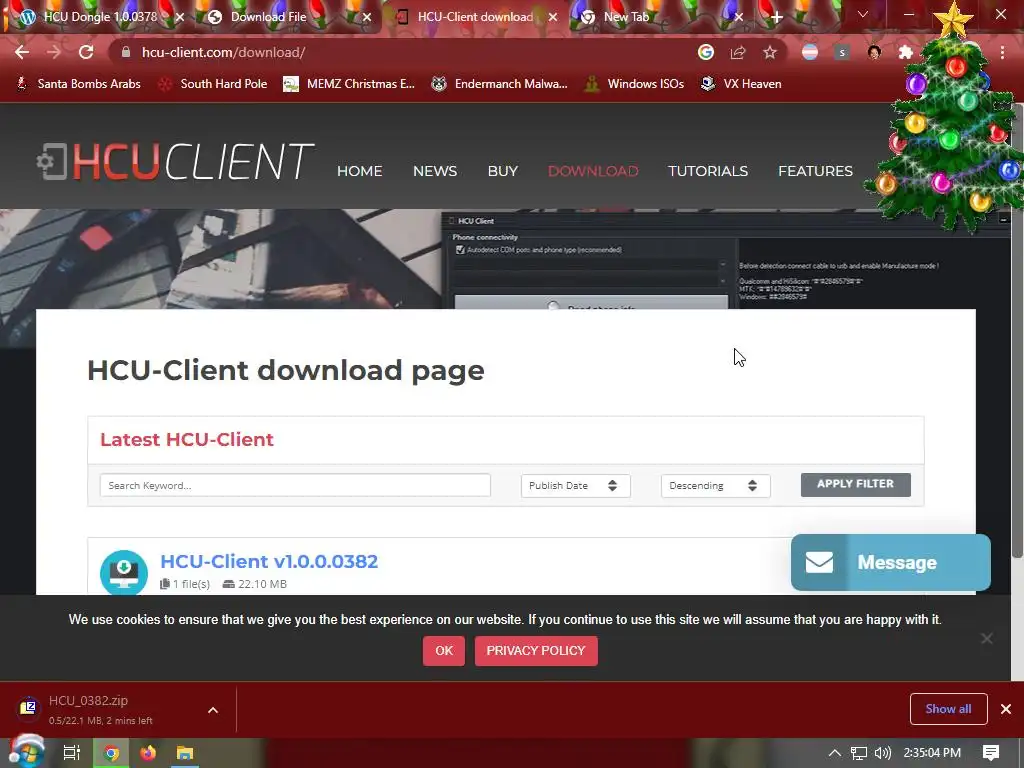The height and width of the screenshot is (768, 1024).
Task: Open the Santa Bombs Arabs bookmark
Action: (78, 84)
